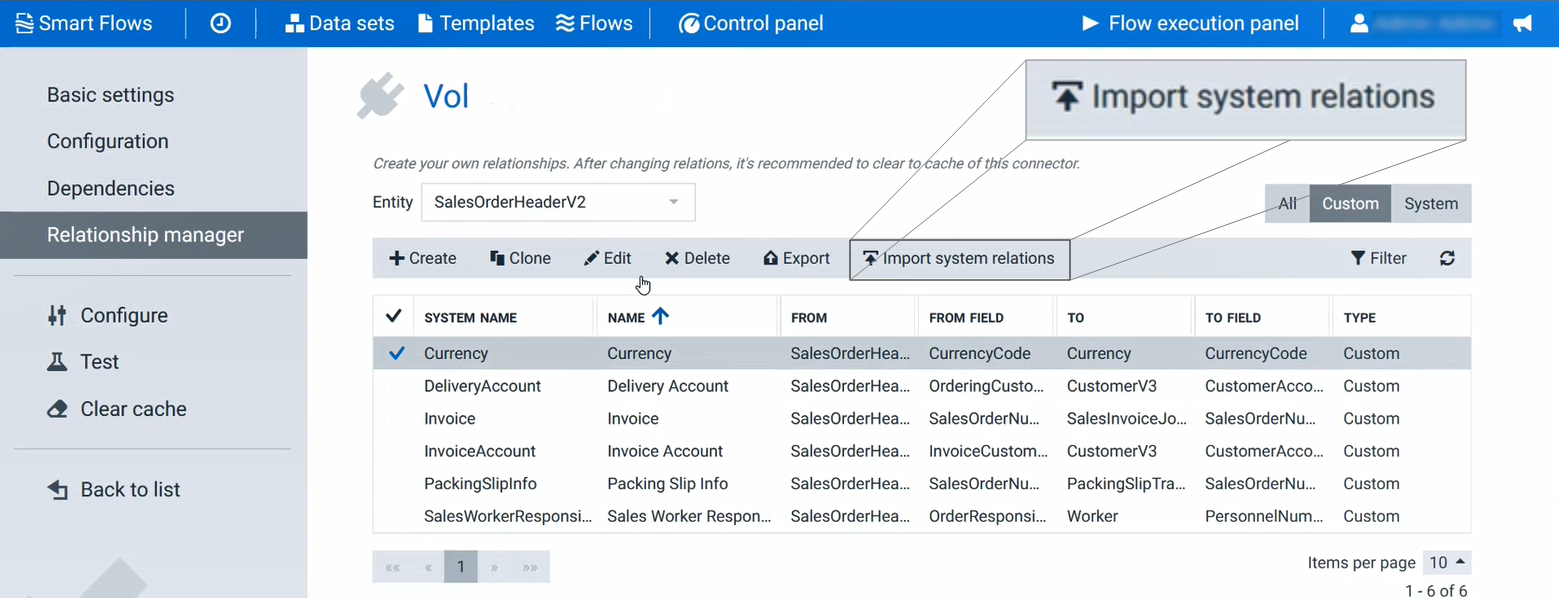Click Test in the sidebar

[x=83, y=362]
